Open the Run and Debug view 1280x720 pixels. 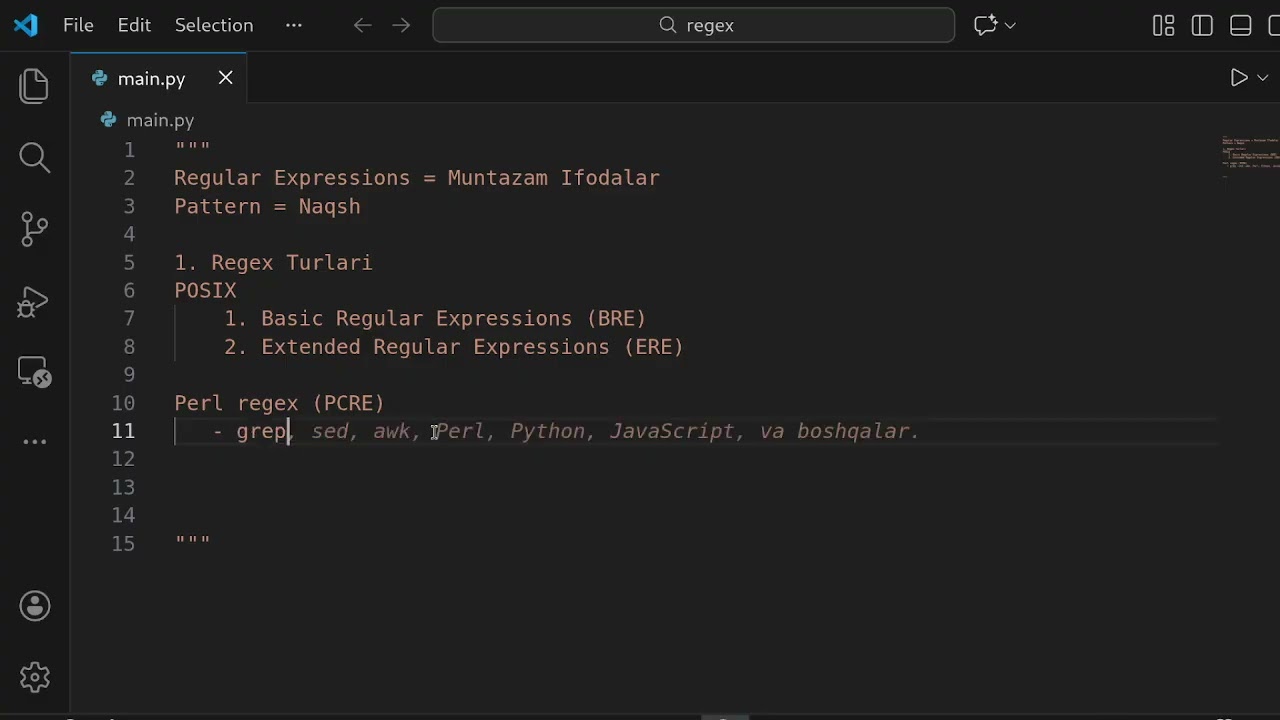click(x=35, y=301)
